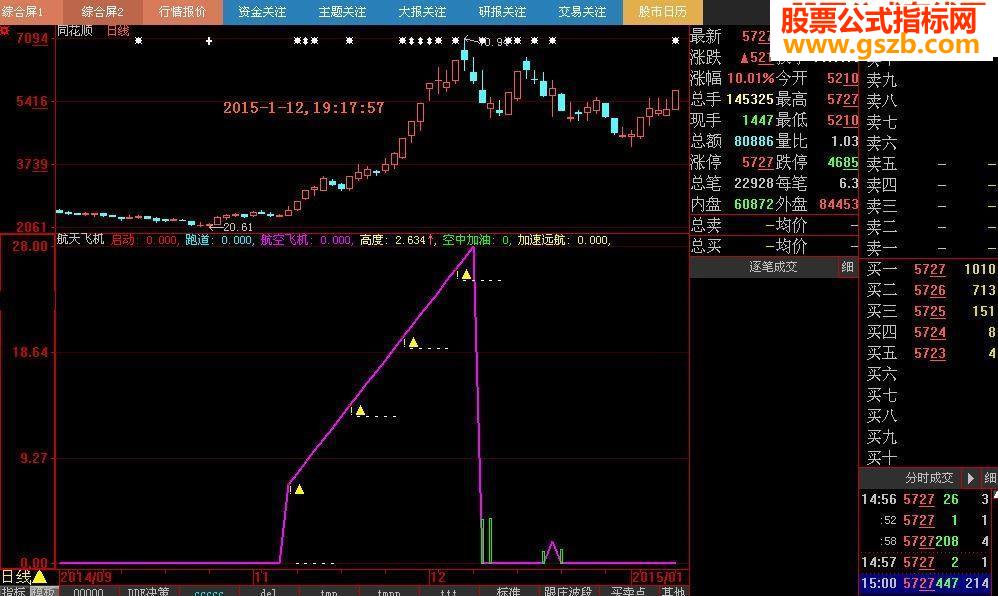Select the del indicator tab
Screen dimensions: 998x596
(268, 592)
